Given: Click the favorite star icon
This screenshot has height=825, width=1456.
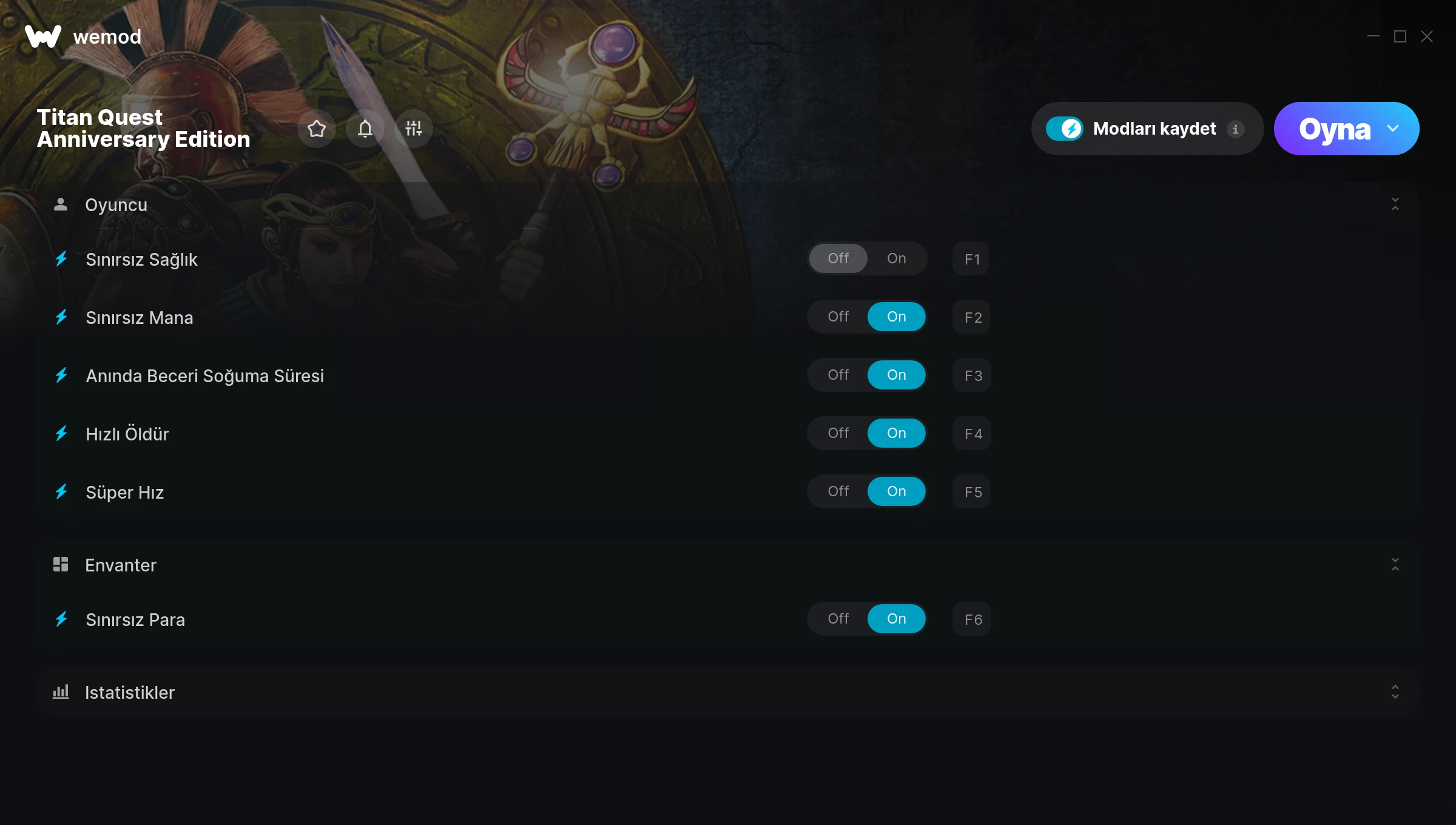Looking at the screenshot, I should (x=317, y=129).
